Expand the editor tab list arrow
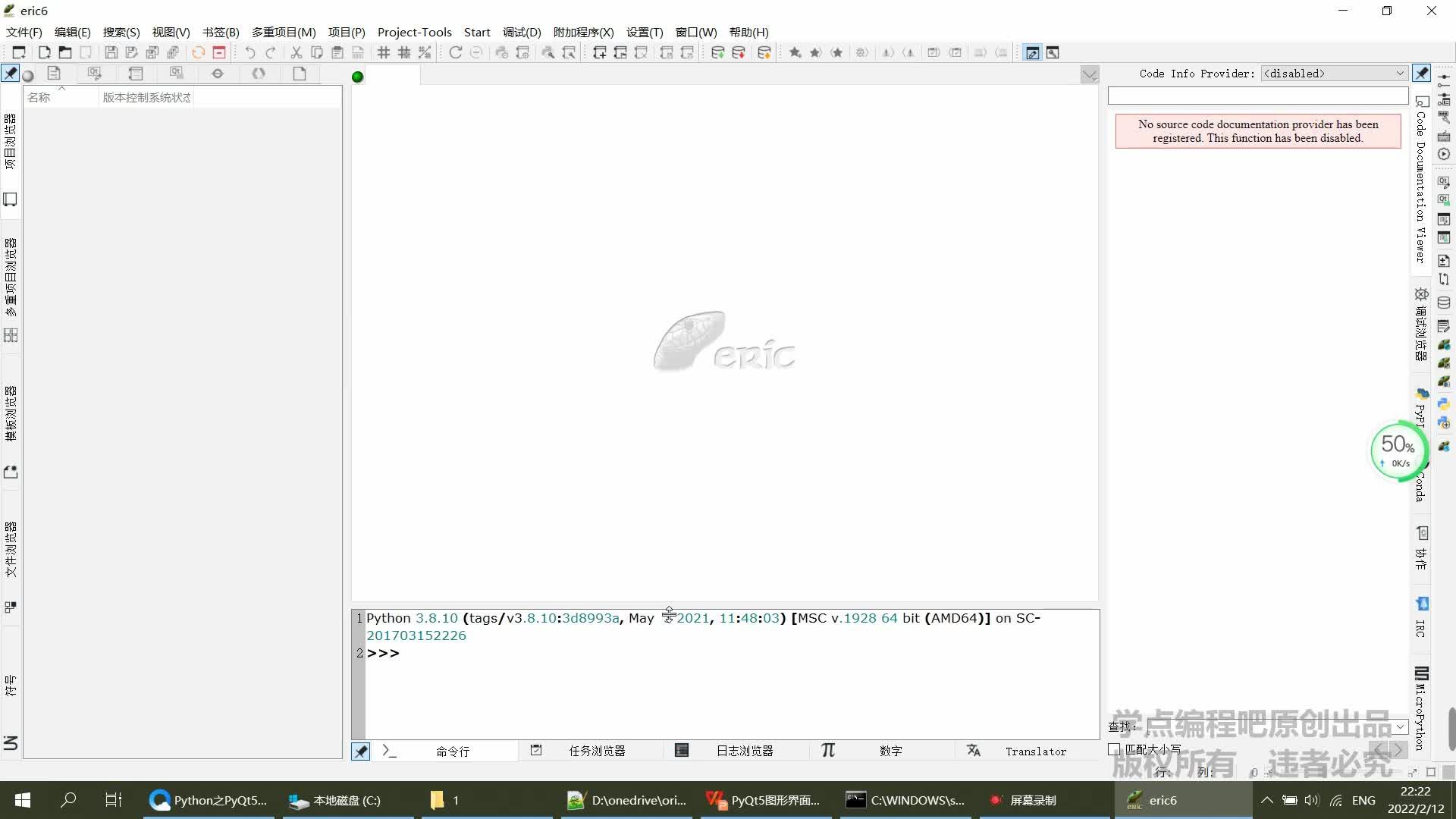Screen dimensions: 1456x819 (1090, 74)
